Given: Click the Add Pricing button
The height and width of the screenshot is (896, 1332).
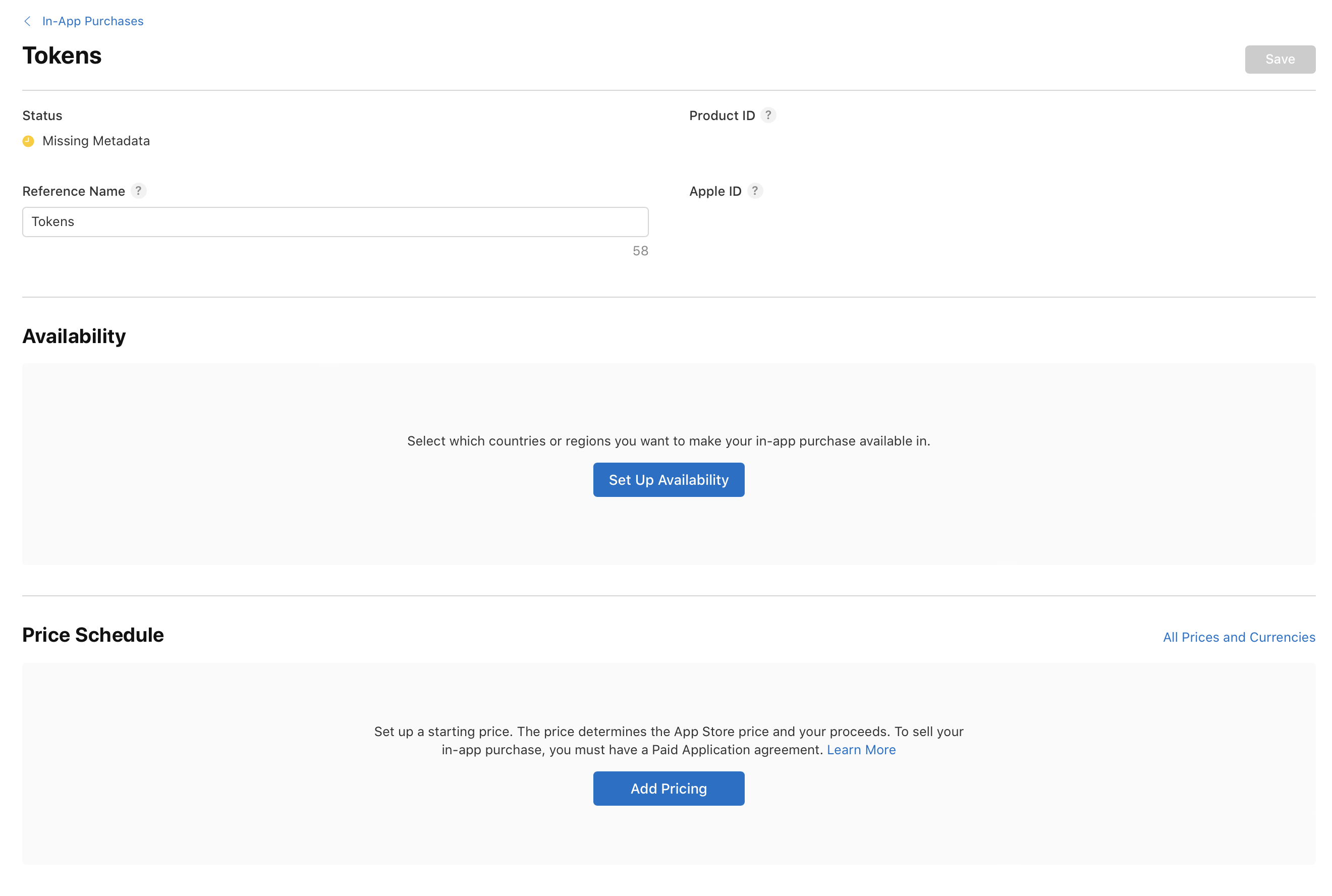Looking at the screenshot, I should point(668,788).
